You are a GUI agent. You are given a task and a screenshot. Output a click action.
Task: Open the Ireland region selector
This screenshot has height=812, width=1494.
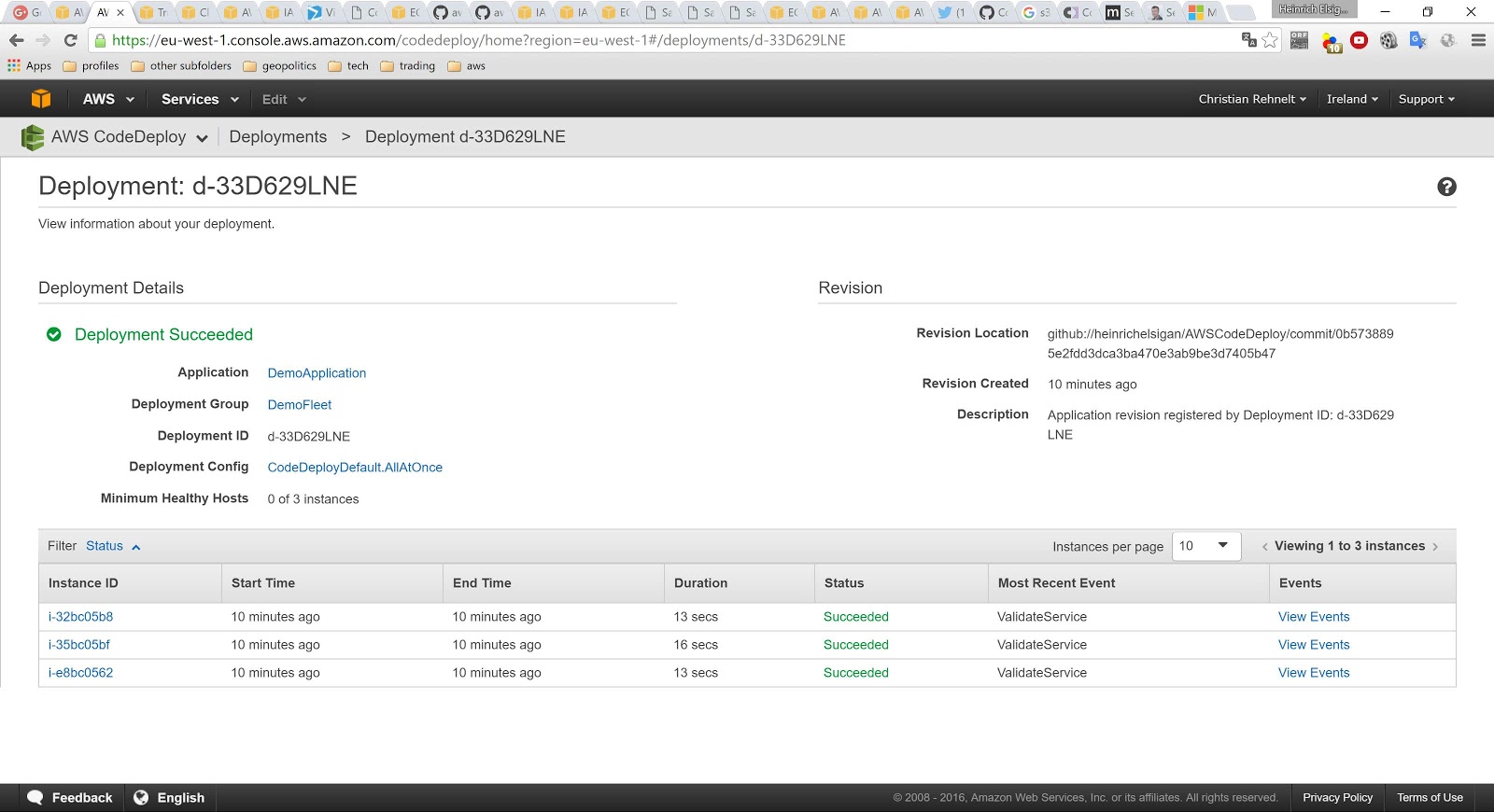point(1352,99)
